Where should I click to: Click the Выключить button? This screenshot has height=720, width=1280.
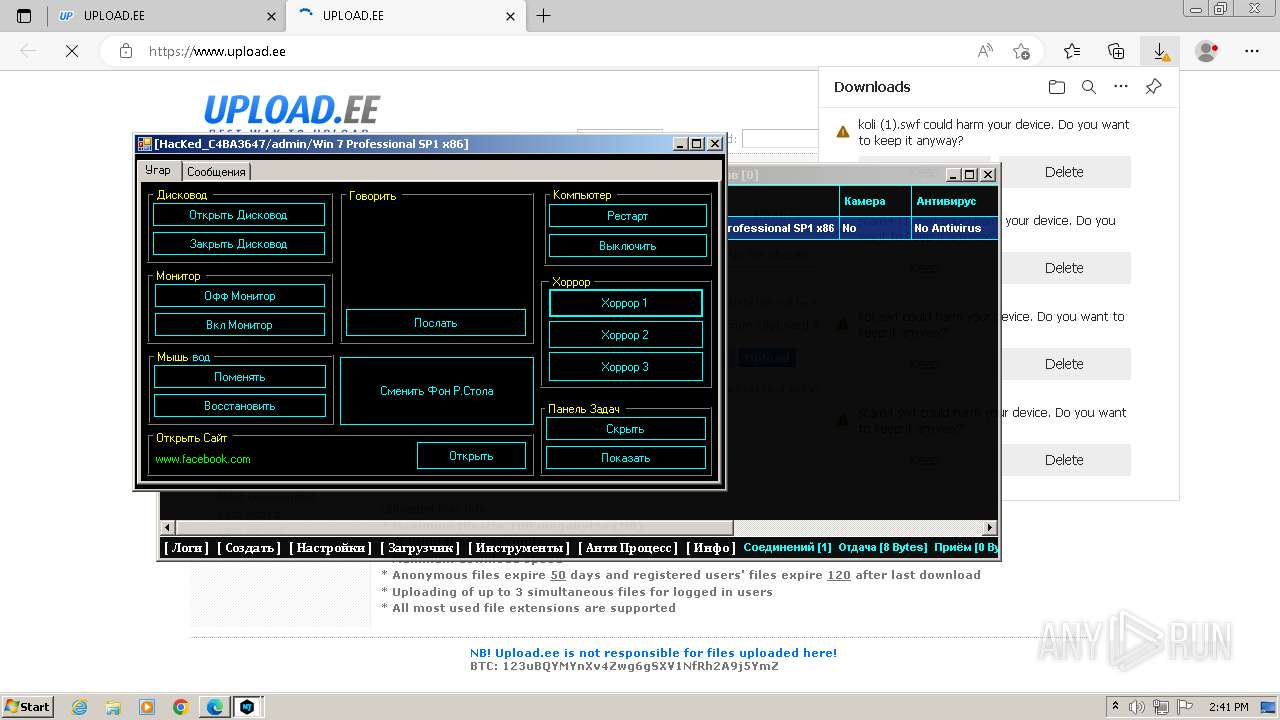tap(627, 246)
